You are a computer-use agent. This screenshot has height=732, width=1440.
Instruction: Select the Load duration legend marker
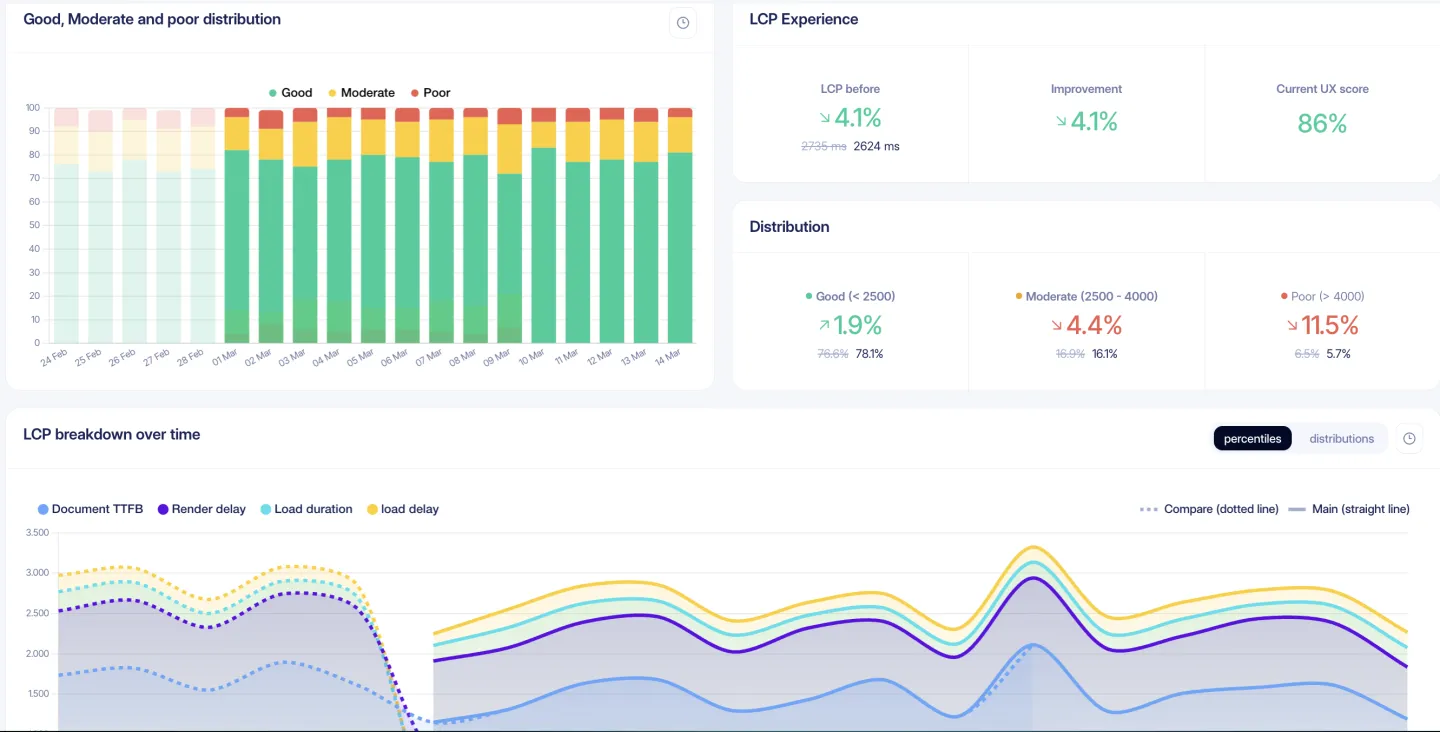tap(263, 509)
